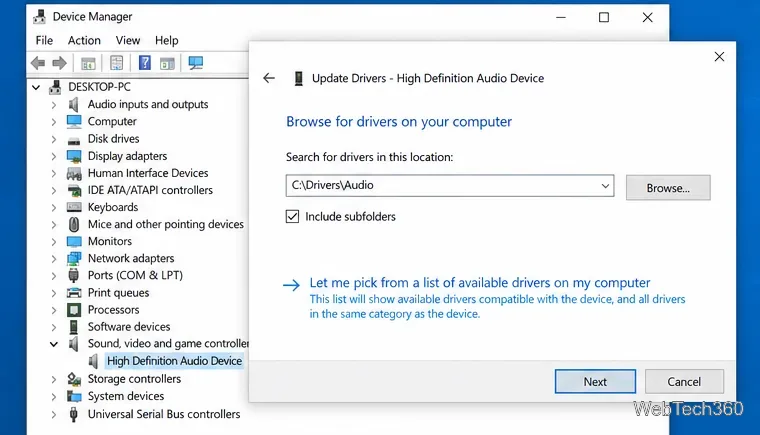Screen dimensions: 760x435
Task: Click the Software devices category icon
Action: [74, 327]
